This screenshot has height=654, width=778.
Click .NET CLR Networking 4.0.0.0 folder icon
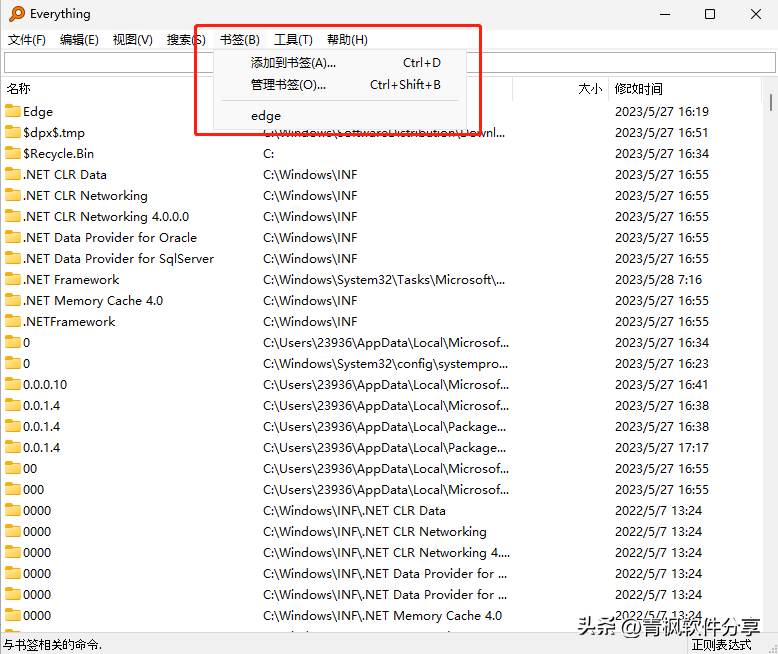click(13, 216)
